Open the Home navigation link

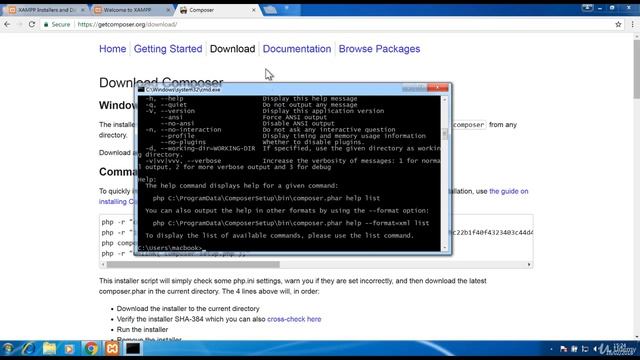(113, 49)
